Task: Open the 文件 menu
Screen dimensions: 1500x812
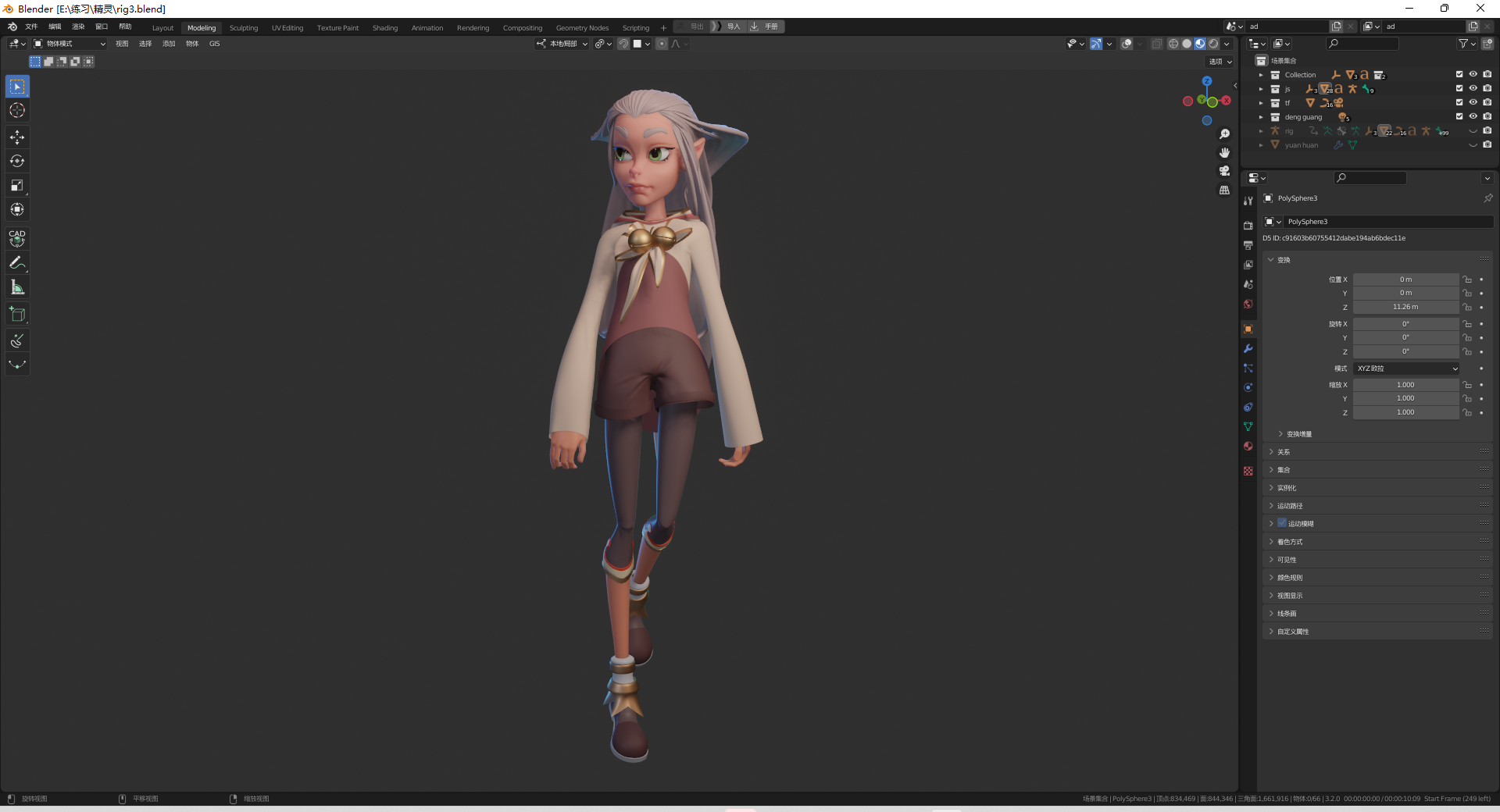Action: (31, 25)
